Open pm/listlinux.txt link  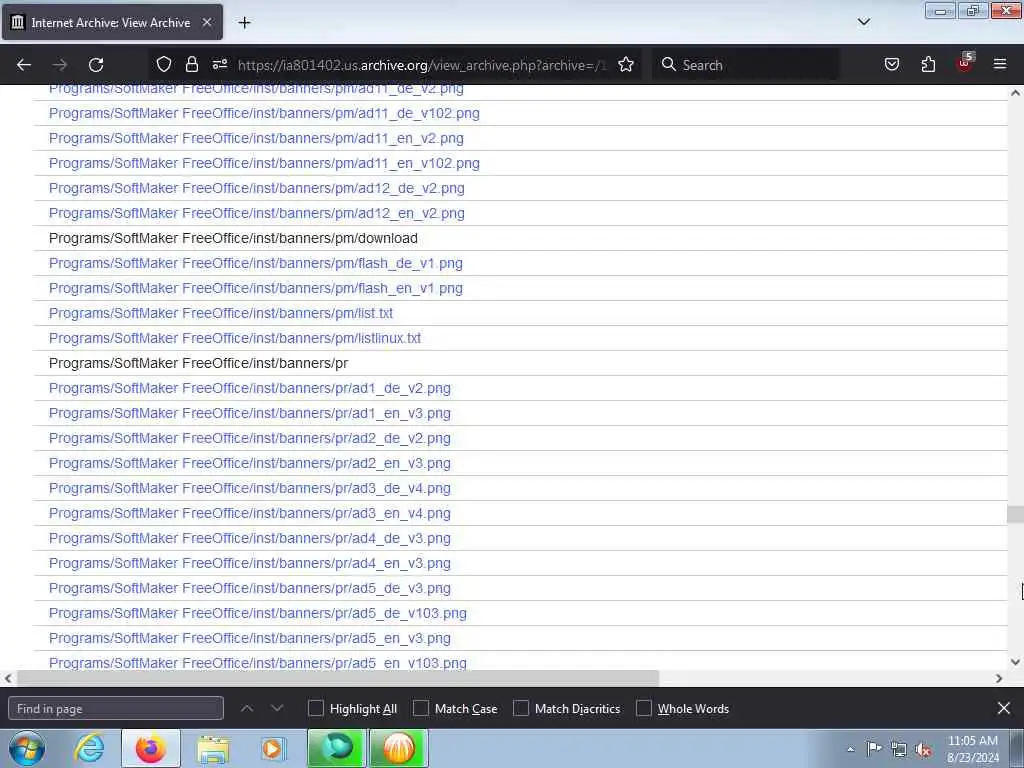tap(235, 338)
